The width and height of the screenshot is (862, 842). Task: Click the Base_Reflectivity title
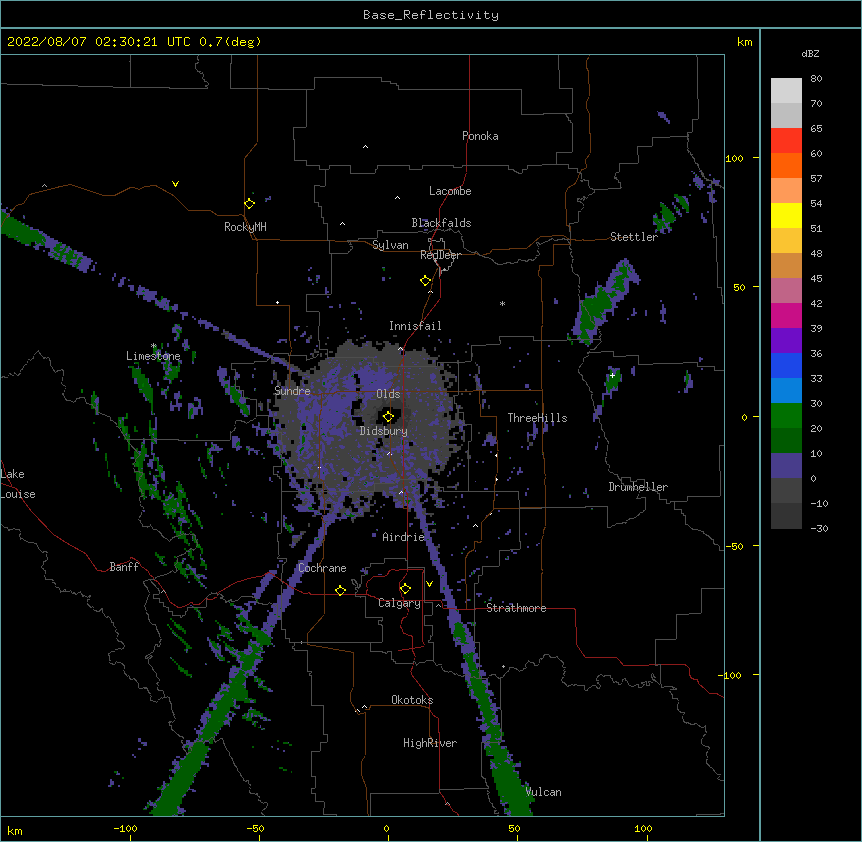pos(431,15)
